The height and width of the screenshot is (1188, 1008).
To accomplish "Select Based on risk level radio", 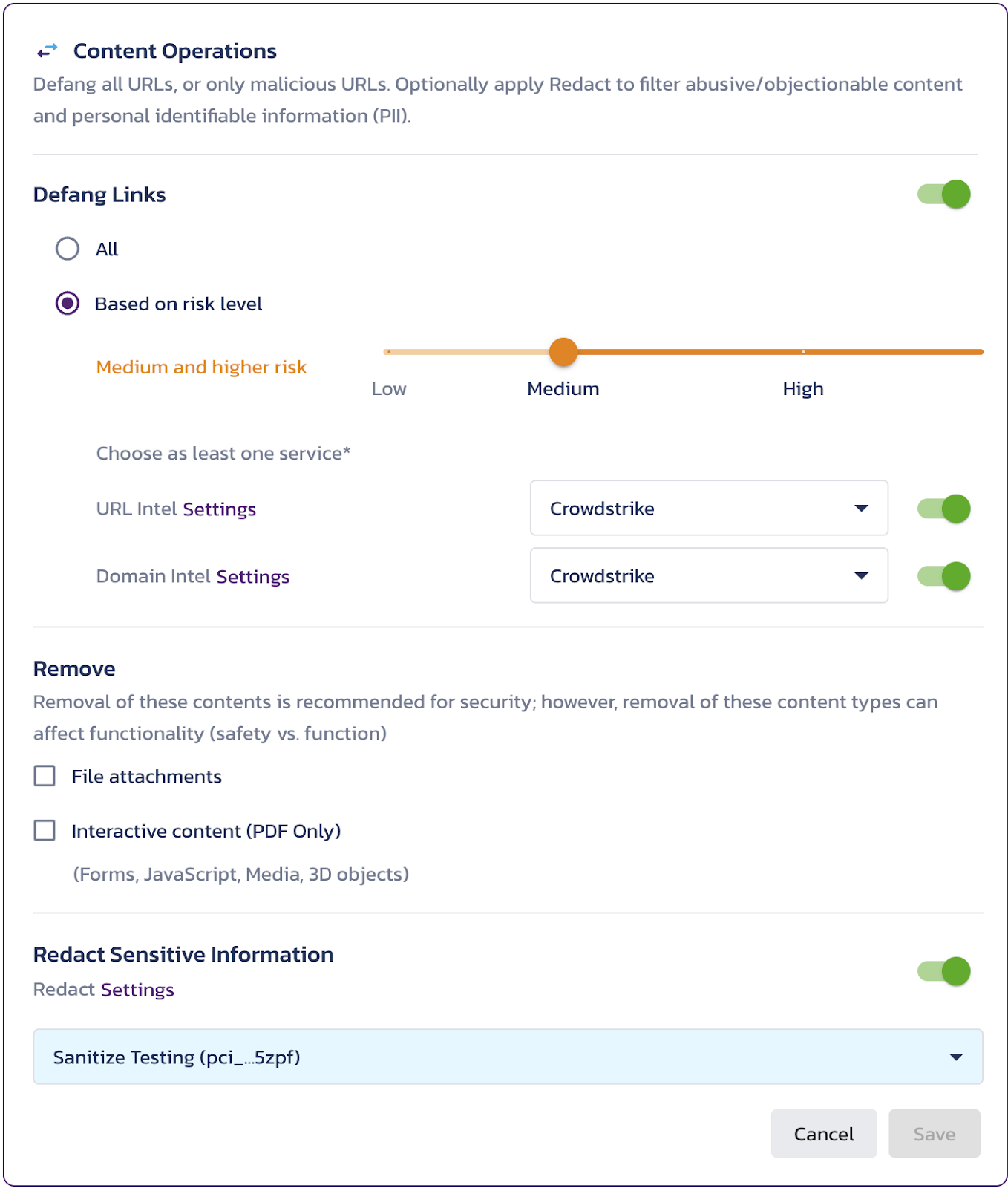I will (68, 303).
